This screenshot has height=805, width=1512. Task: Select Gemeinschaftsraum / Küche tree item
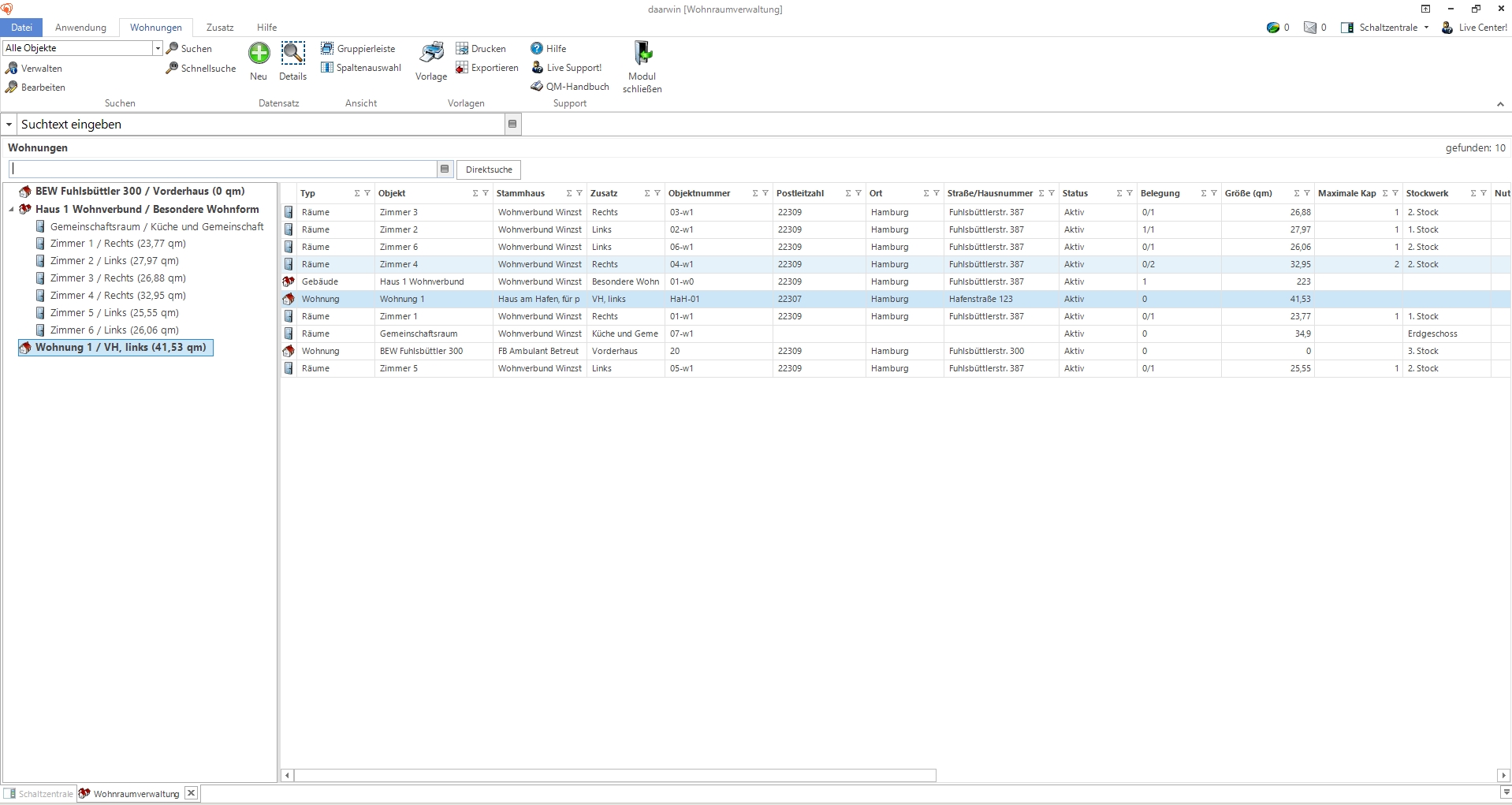pos(157,226)
